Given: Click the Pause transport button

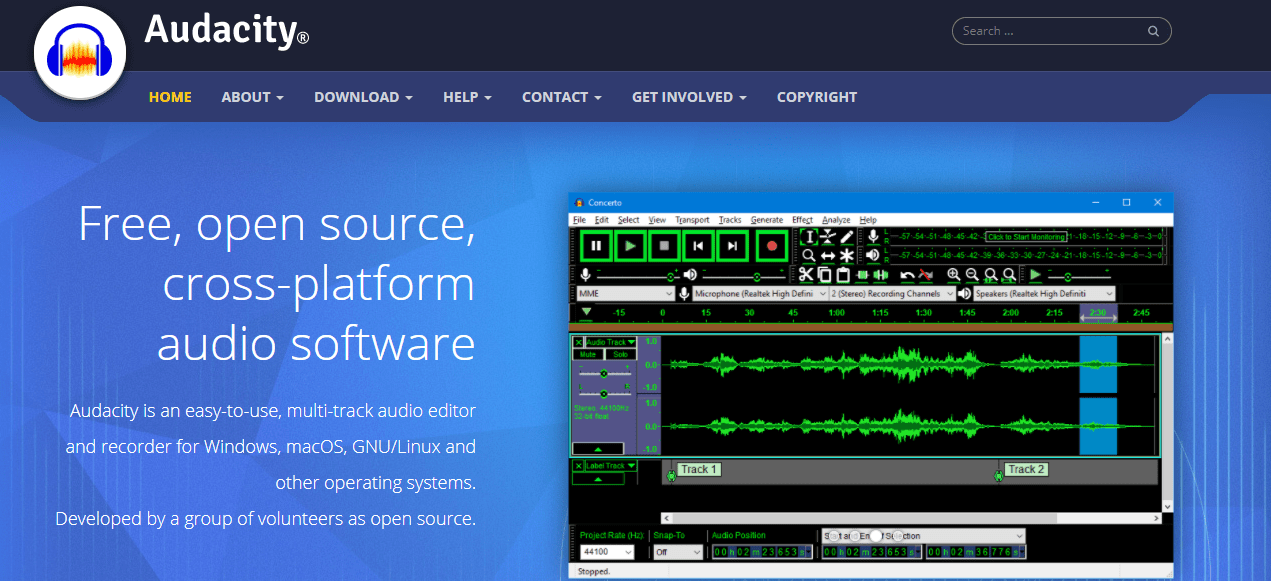Looking at the screenshot, I should click(x=596, y=246).
